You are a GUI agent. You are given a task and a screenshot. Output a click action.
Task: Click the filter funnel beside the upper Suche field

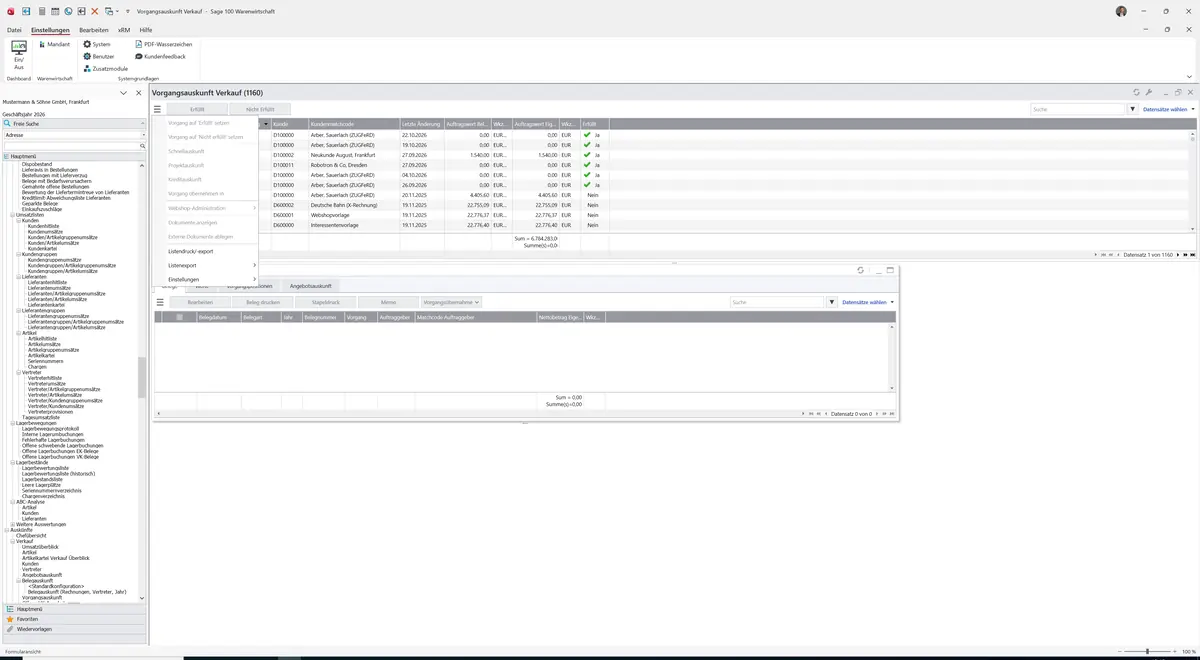[x=1133, y=109]
